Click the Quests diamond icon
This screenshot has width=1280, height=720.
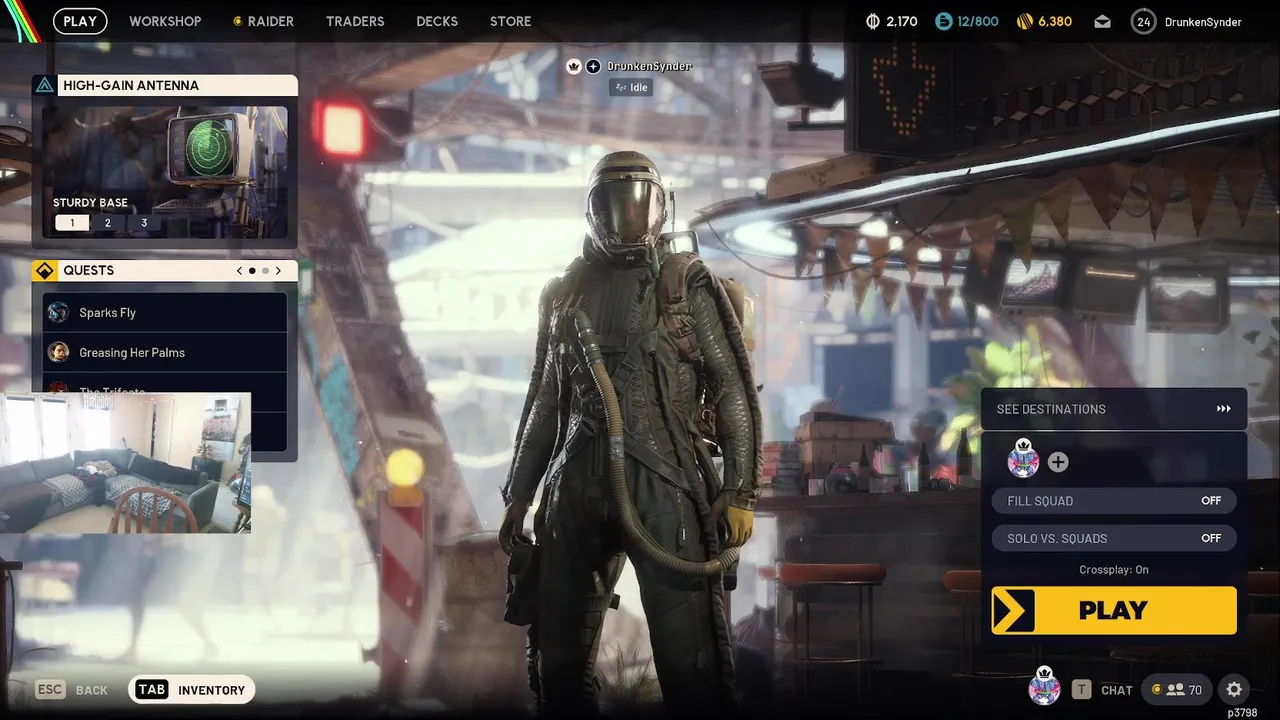(45, 271)
